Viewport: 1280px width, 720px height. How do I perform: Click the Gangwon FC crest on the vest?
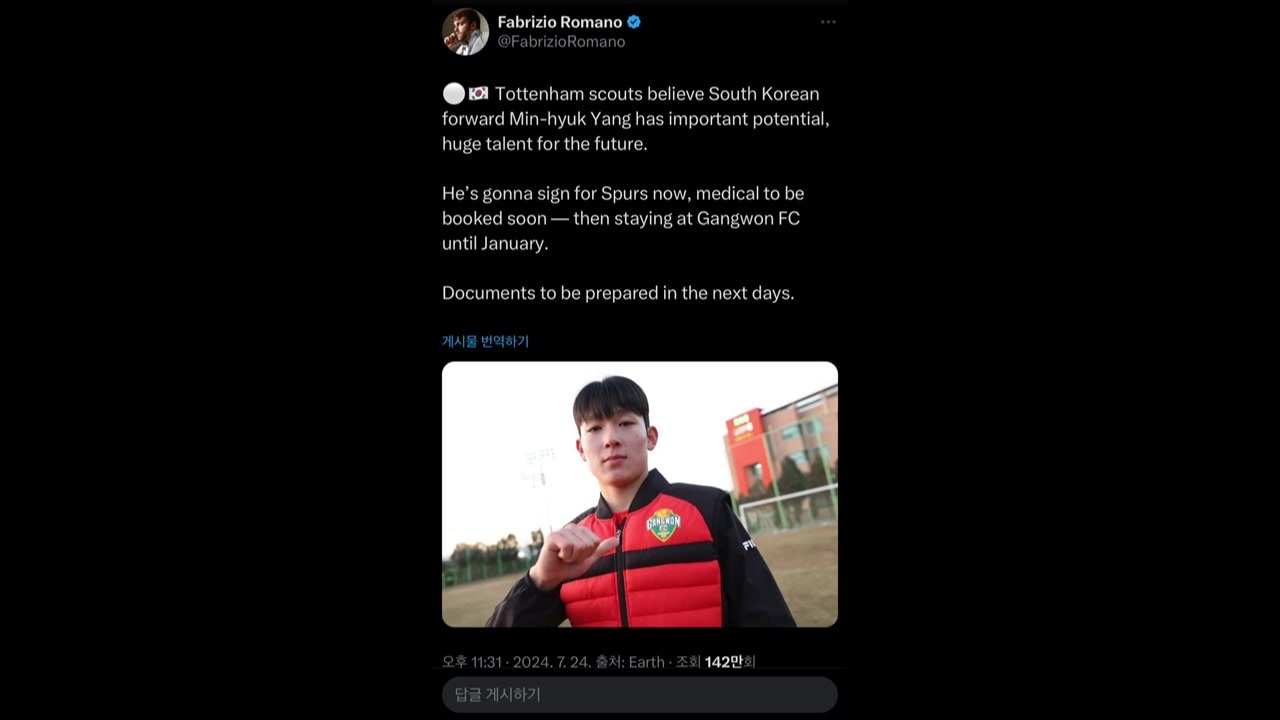[662, 523]
